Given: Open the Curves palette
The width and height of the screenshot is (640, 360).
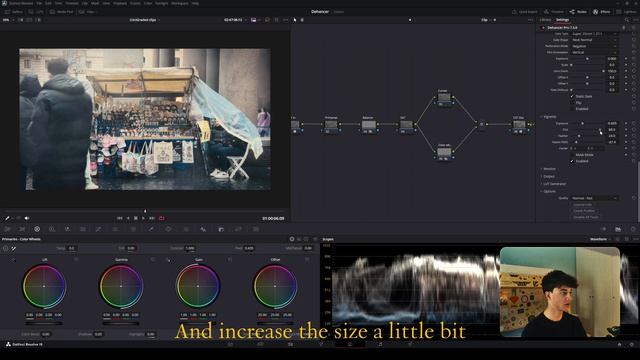Looking at the screenshot, I should (98, 229).
